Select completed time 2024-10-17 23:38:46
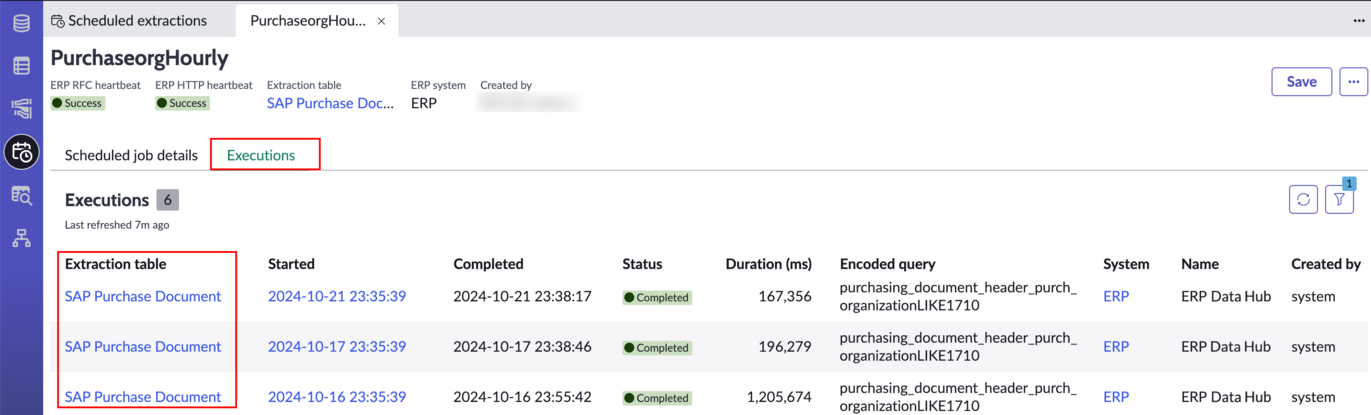1371x415 pixels. pyautogui.click(x=522, y=346)
